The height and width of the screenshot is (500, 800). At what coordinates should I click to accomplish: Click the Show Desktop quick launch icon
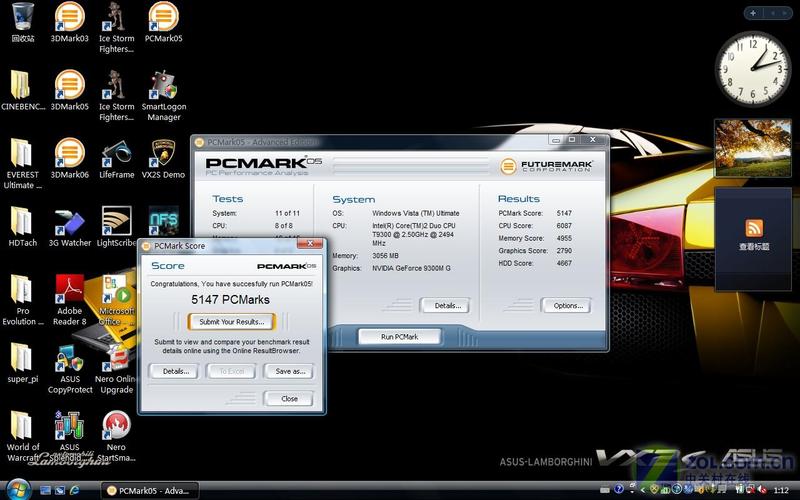[x=45, y=490]
